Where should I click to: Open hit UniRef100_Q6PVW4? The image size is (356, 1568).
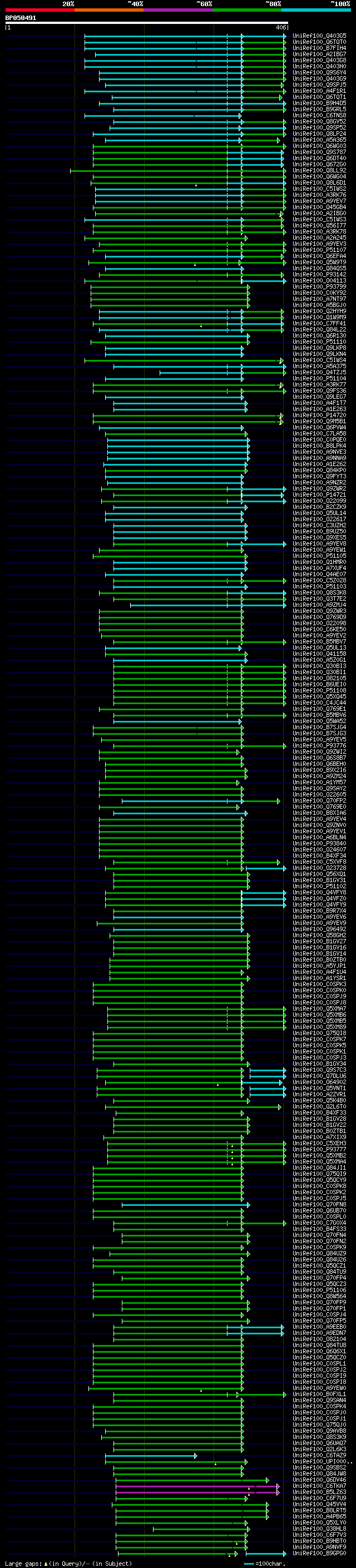319,427
